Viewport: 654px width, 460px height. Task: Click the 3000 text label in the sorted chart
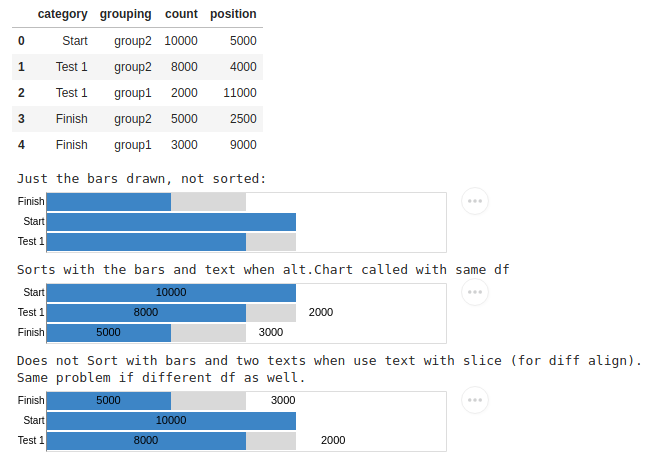[x=271, y=332]
